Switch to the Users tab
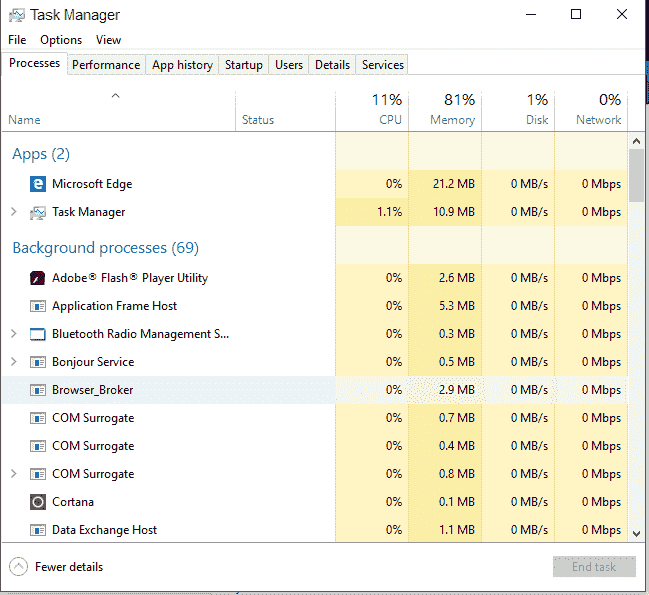649x595 pixels. point(289,65)
